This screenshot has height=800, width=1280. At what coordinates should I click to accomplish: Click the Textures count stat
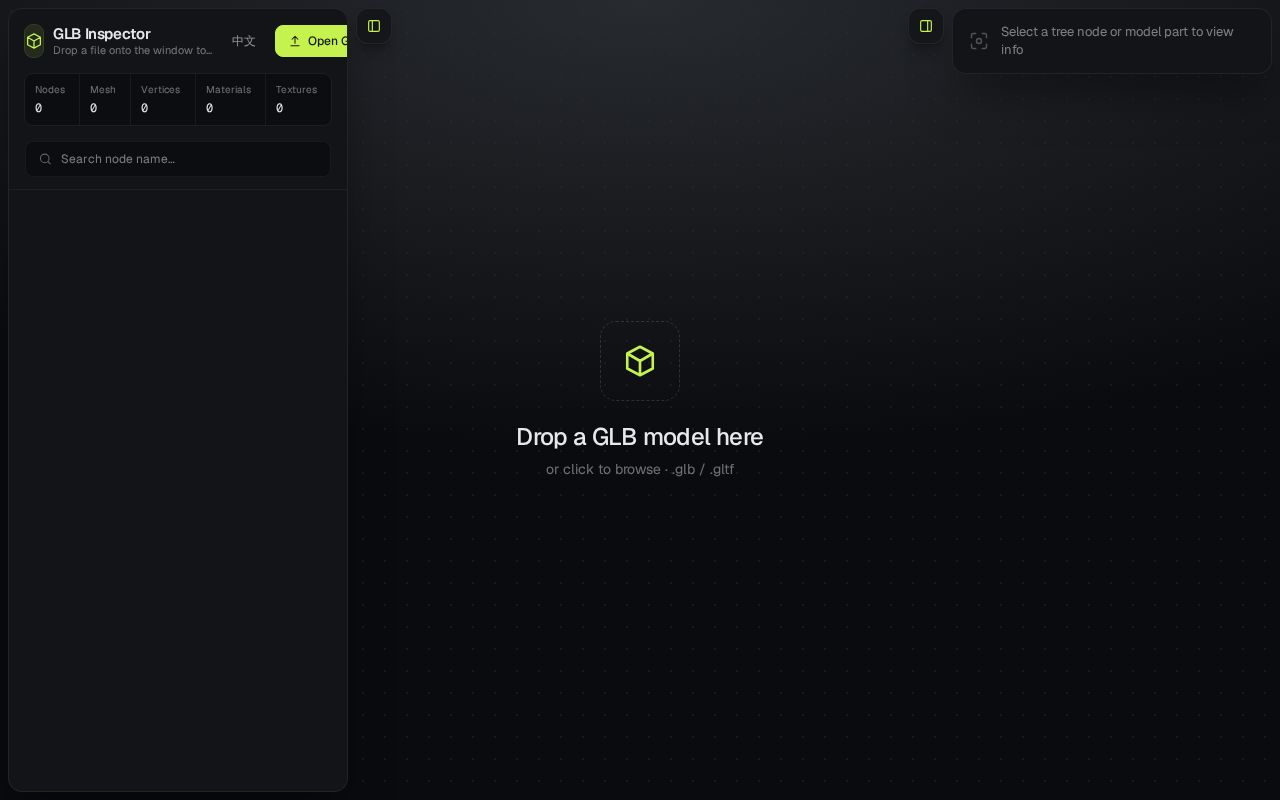298,99
